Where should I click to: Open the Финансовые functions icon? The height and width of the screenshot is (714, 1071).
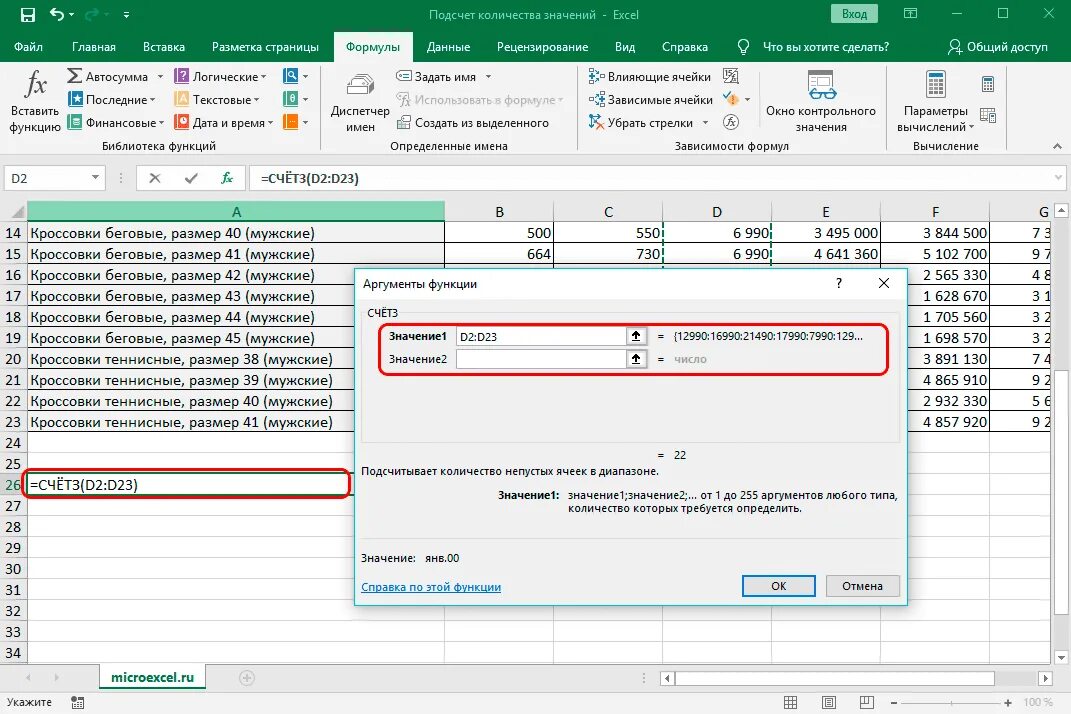pyautogui.click(x=74, y=122)
